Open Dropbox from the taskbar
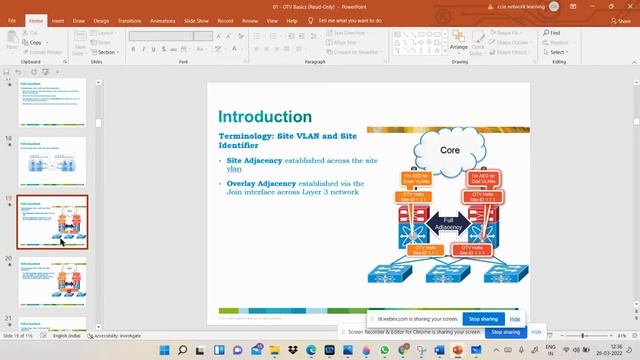Screen dimensions: 640x360 [293, 350]
